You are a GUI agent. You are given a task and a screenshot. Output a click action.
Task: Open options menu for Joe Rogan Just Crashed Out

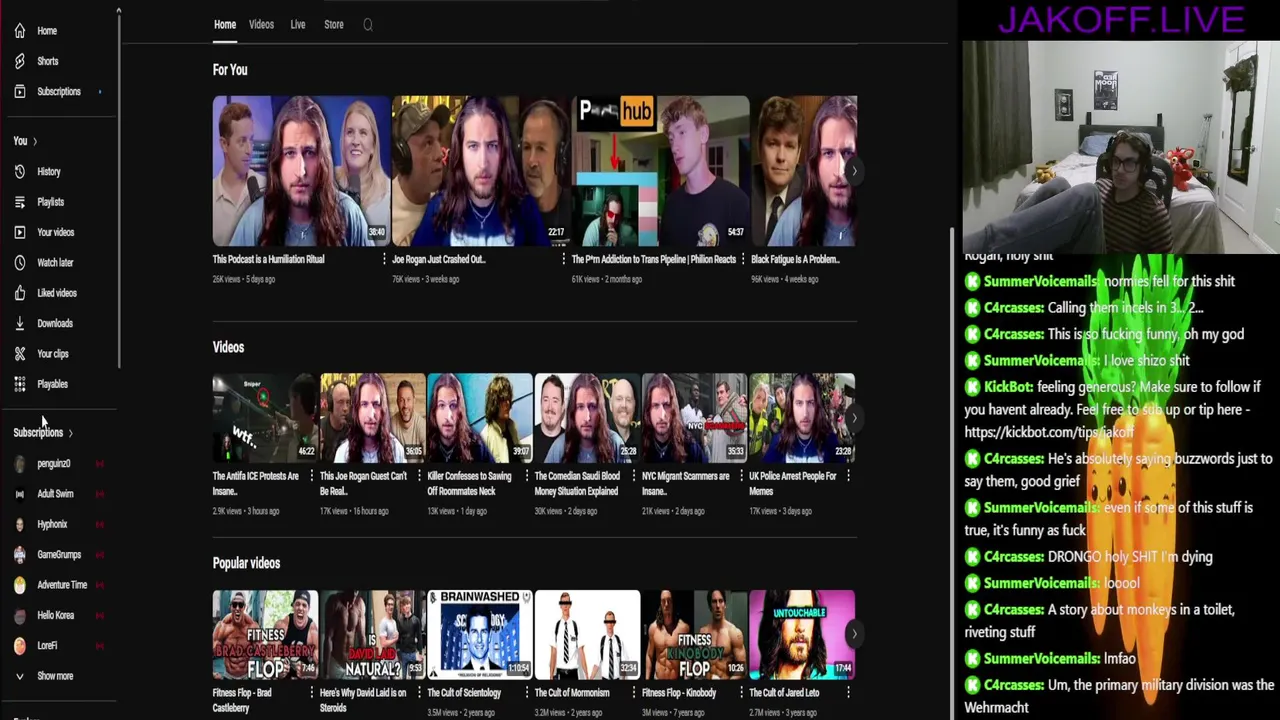[x=563, y=259]
